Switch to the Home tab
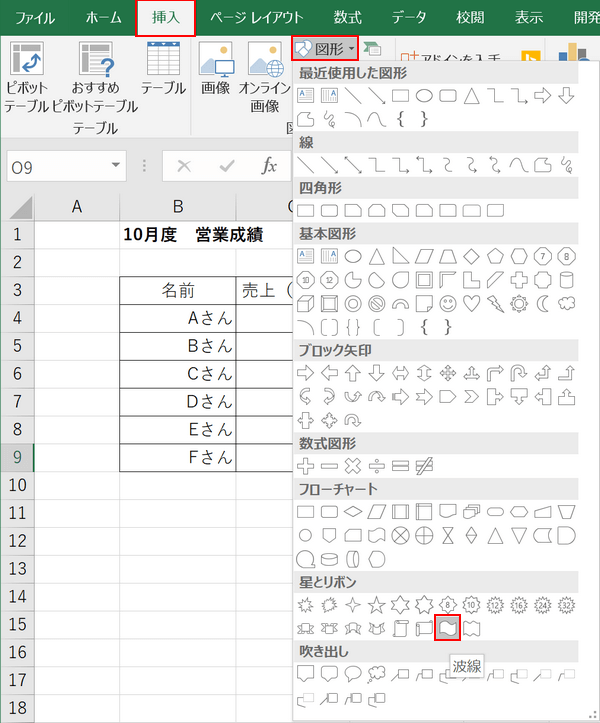Screen dimensions: 600x723 103,18
